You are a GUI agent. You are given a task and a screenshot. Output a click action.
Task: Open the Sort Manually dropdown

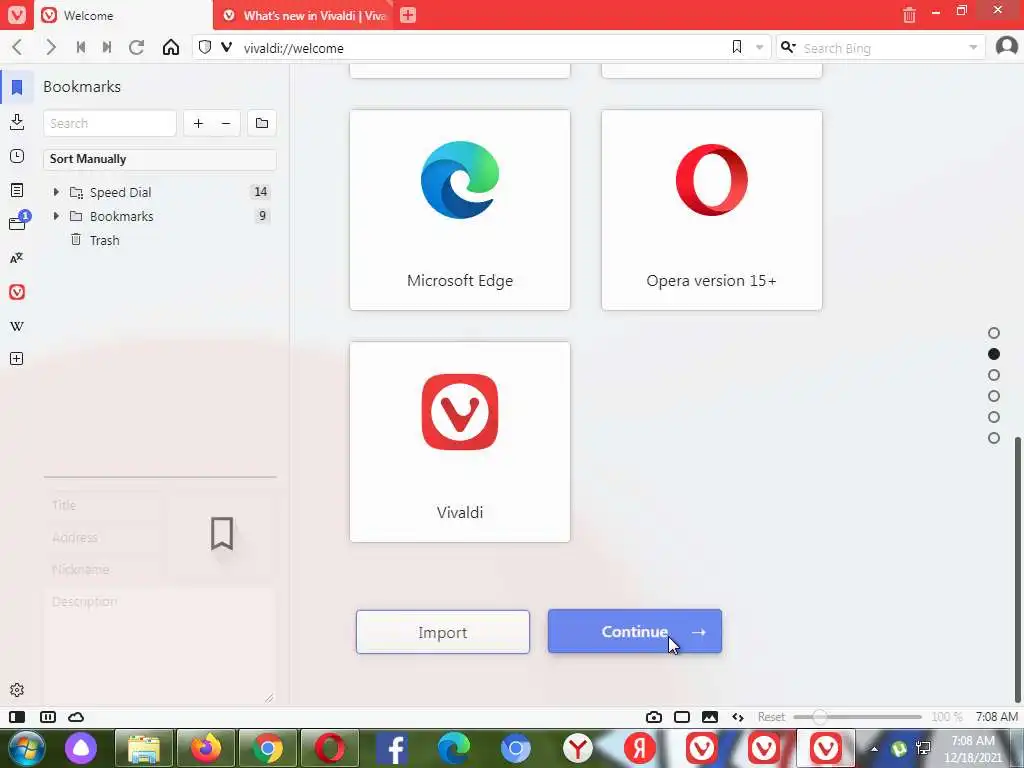pyautogui.click(x=160, y=159)
